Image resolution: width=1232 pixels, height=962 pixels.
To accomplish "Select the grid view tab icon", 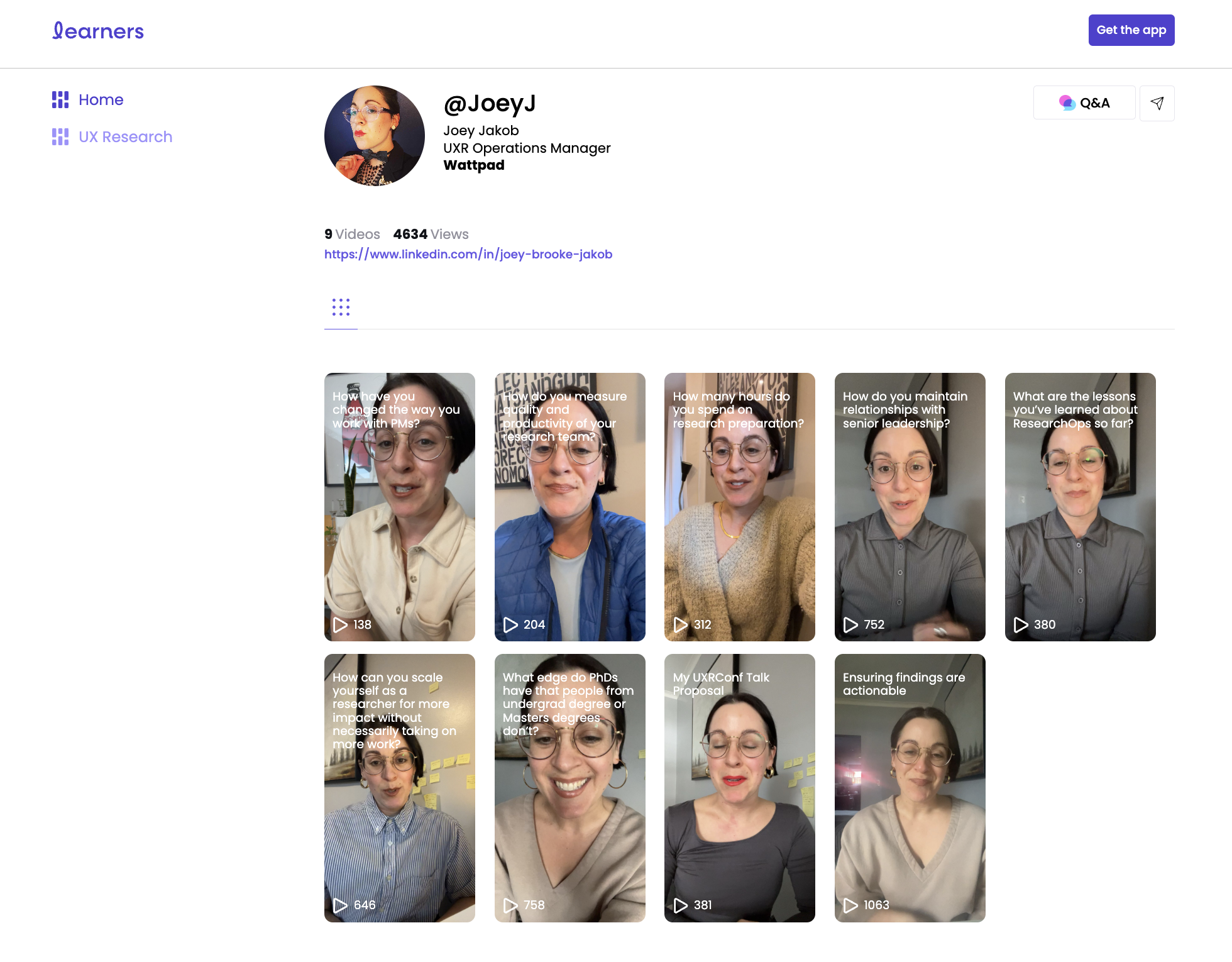I will point(341,307).
